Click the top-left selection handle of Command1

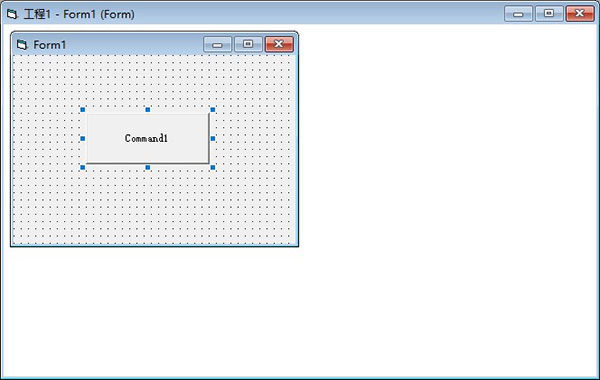pos(83,110)
